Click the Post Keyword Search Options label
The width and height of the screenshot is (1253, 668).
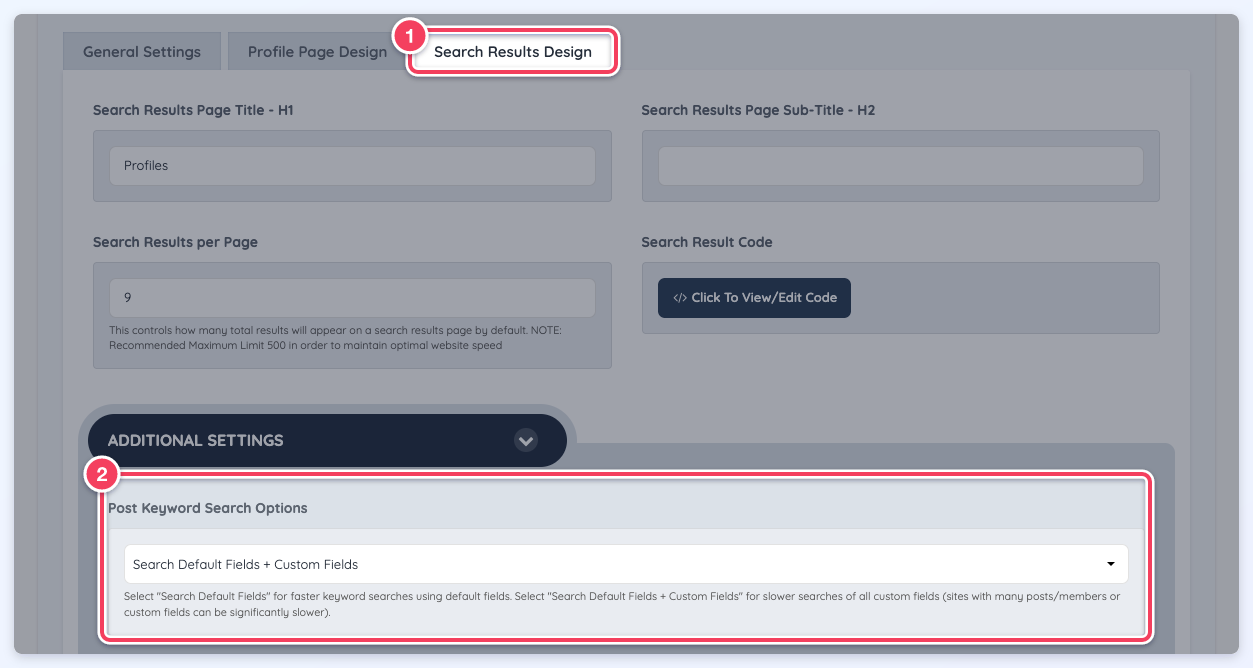(208, 508)
